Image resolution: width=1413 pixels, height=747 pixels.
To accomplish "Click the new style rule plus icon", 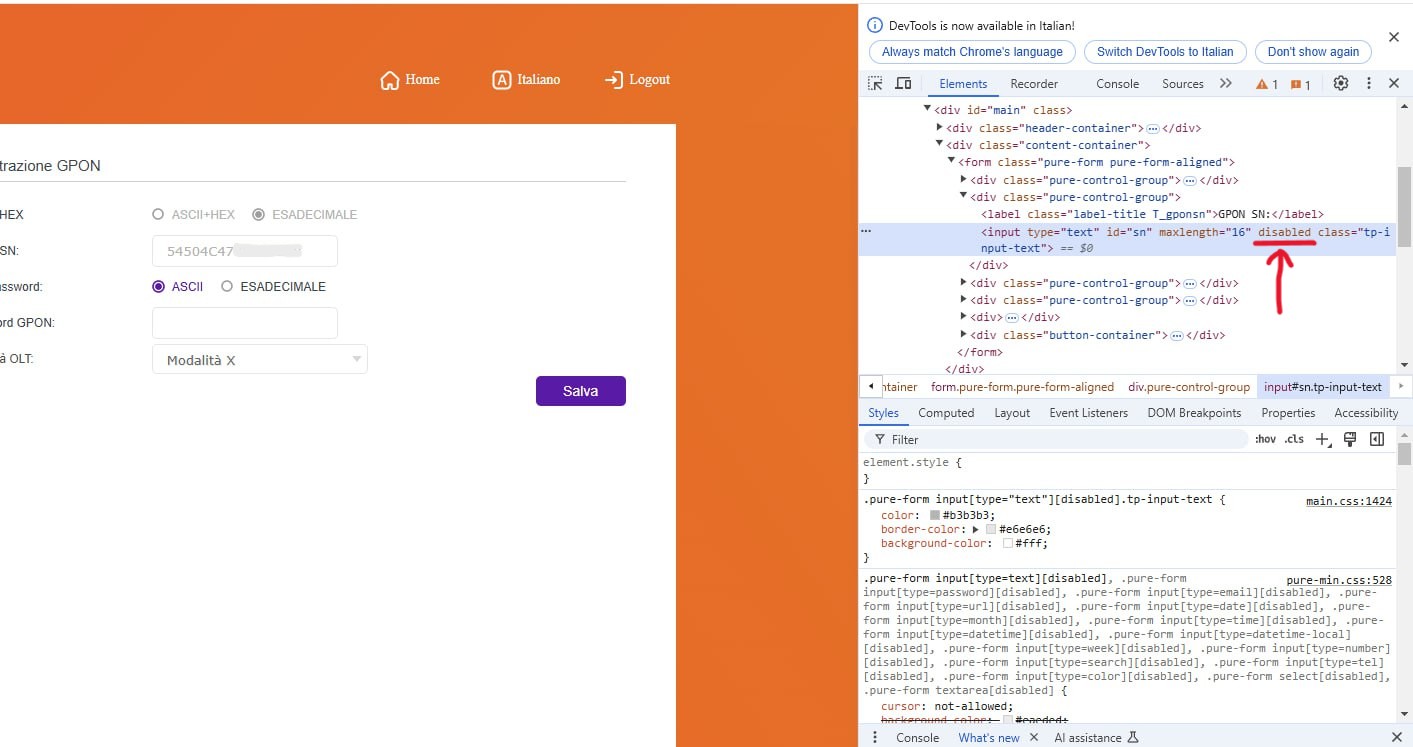I will (x=1323, y=439).
